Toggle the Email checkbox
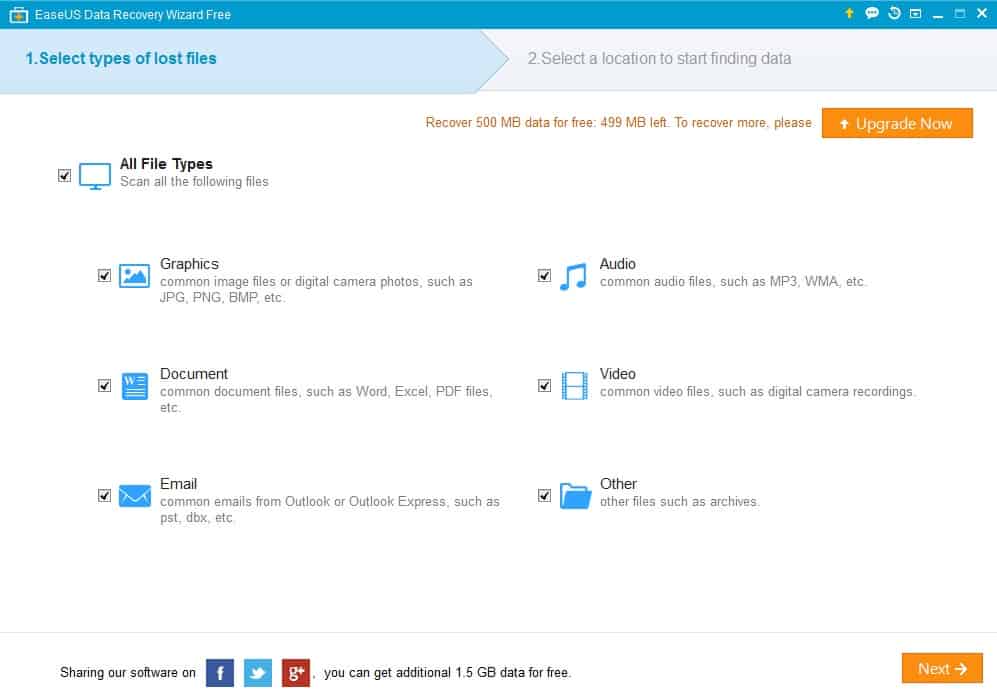 click(104, 495)
